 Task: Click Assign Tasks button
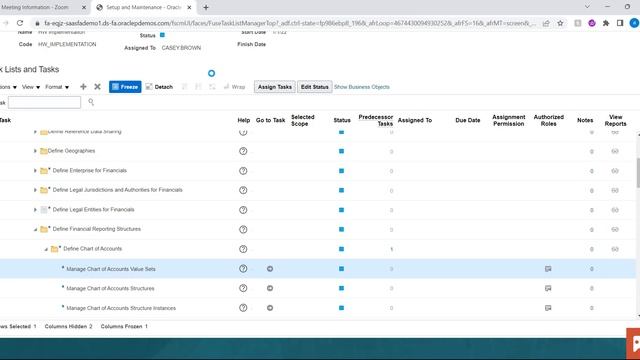click(x=275, y=87)
